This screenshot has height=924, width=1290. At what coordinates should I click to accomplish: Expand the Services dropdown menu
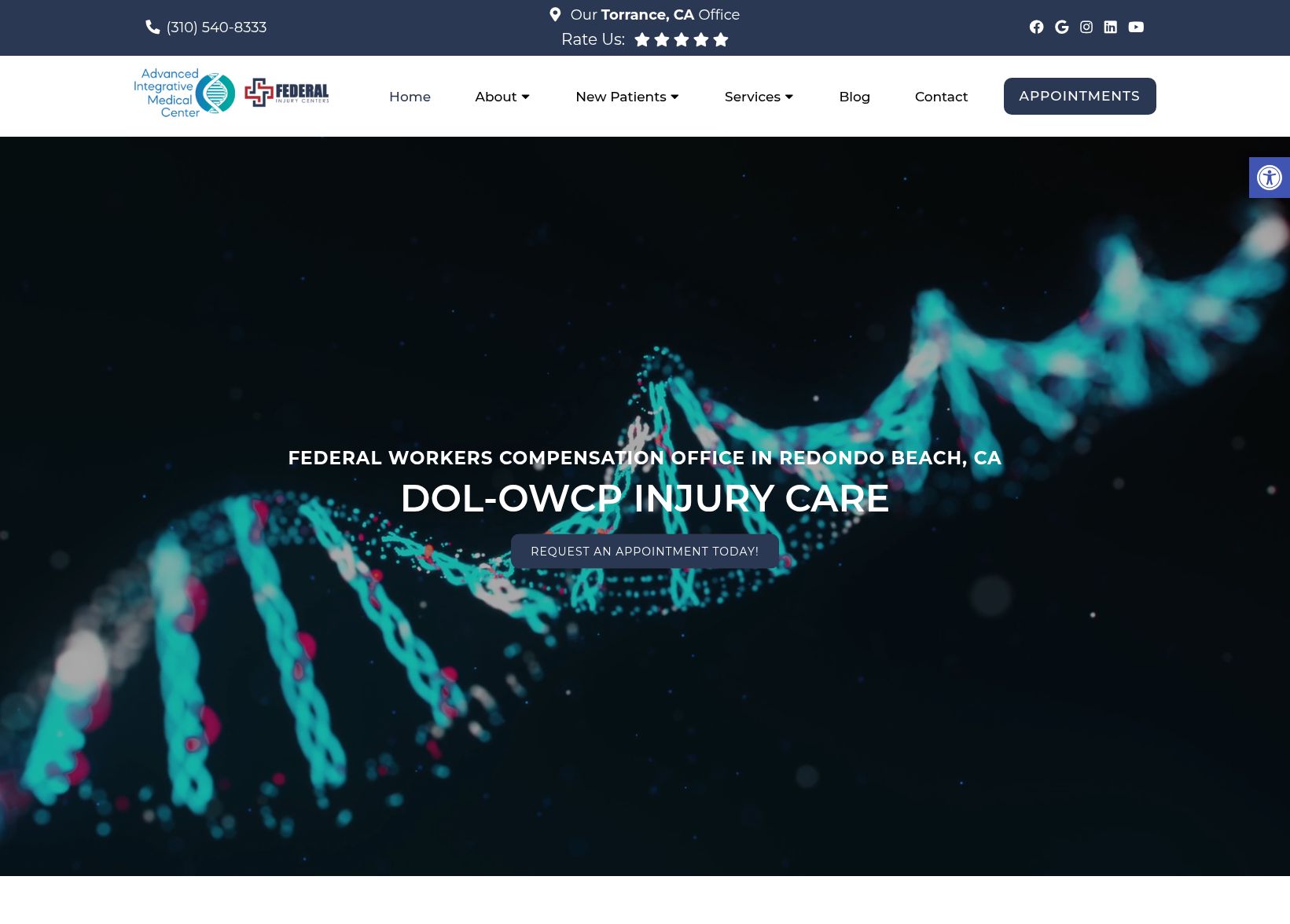point(759,97)
